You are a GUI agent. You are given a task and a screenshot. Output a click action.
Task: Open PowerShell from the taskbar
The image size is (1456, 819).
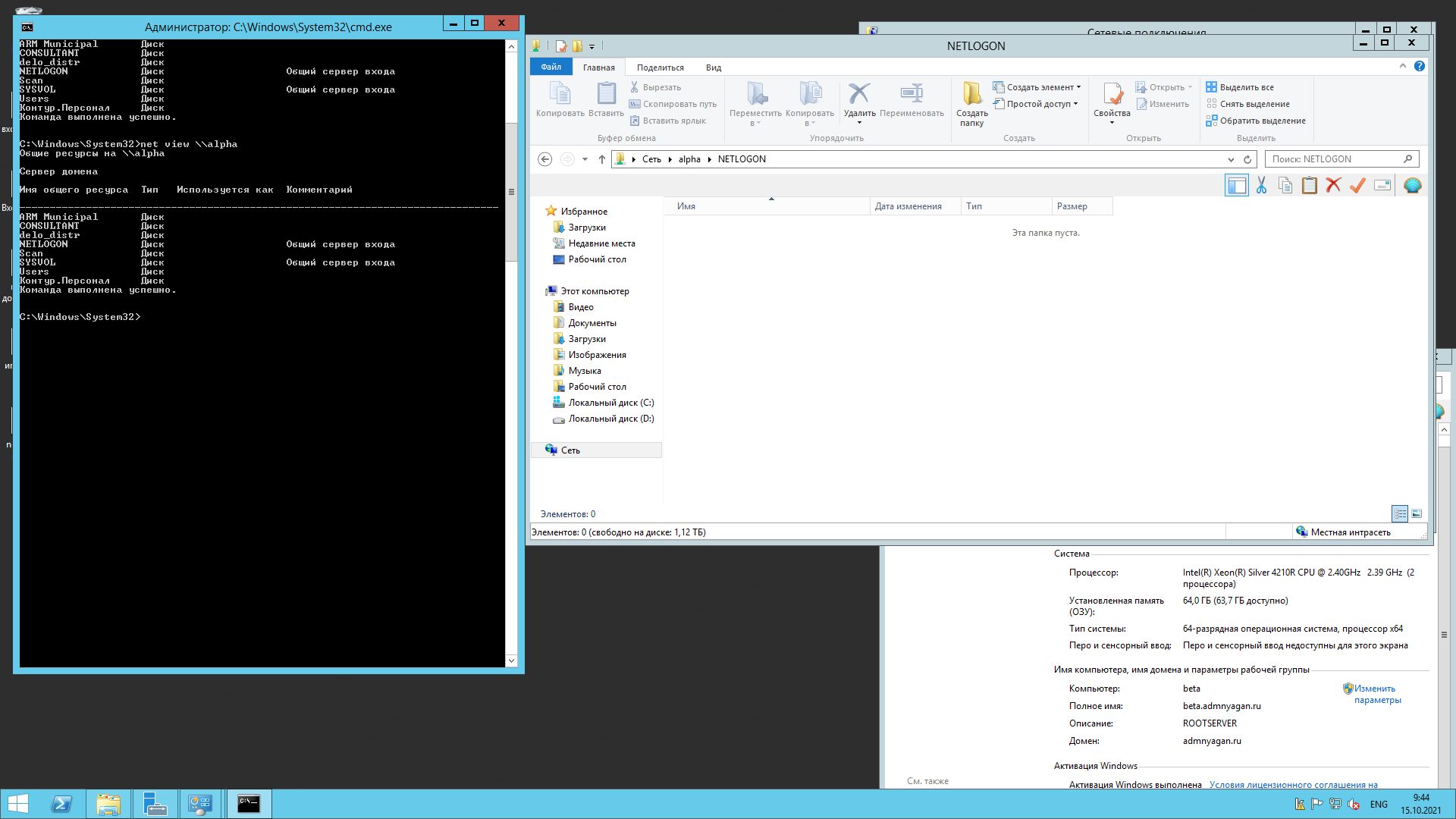[61, 804]
